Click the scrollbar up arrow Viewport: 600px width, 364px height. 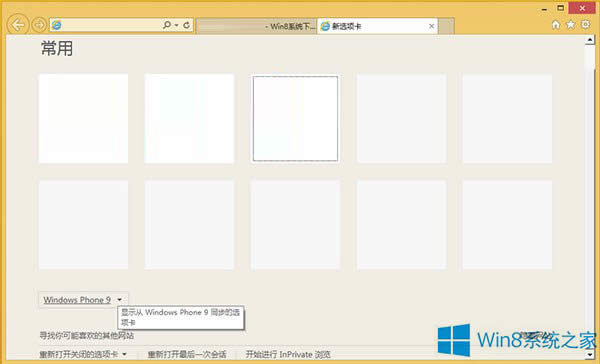point(590,40)
